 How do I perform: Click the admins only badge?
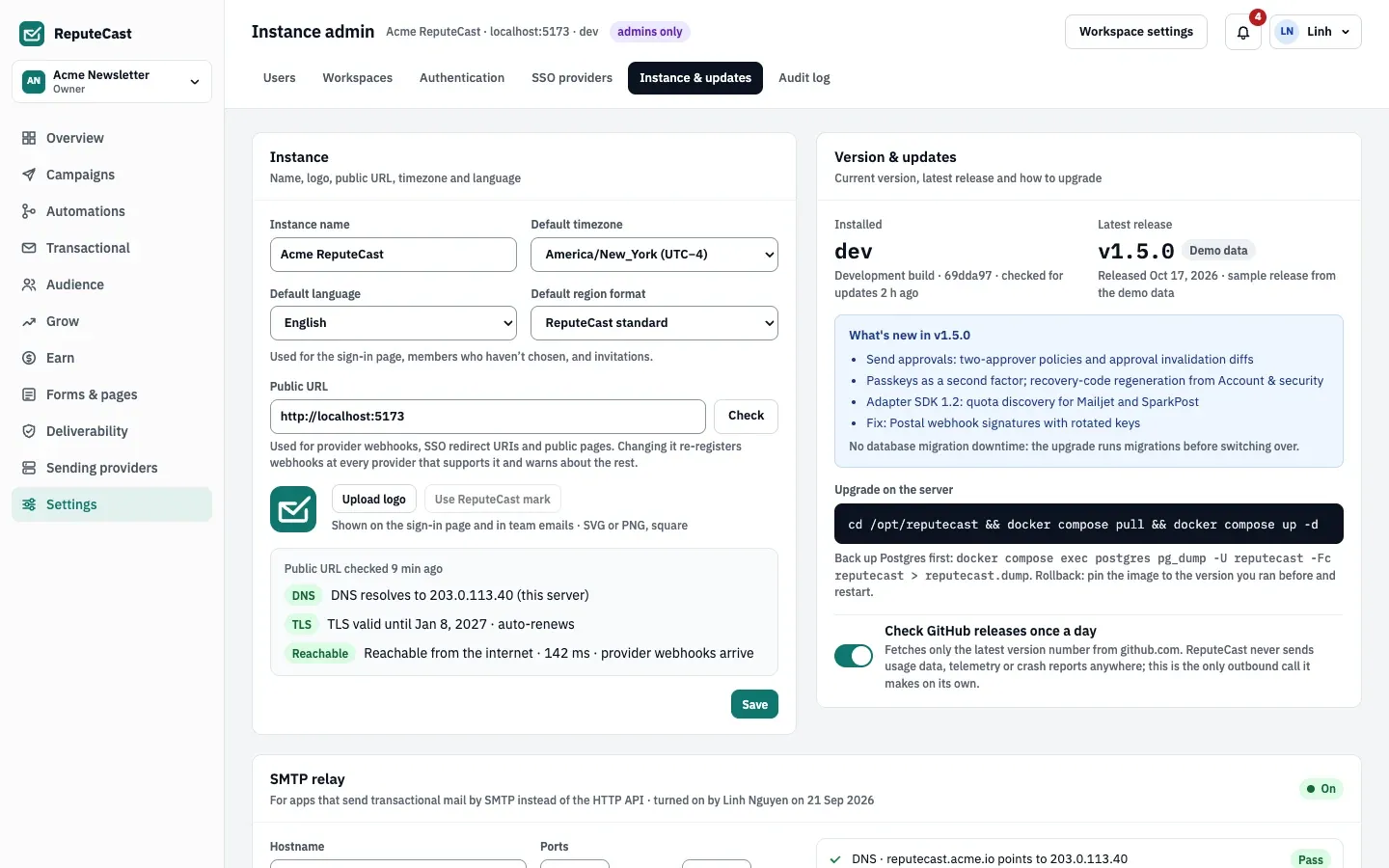(x=650, y=32)
